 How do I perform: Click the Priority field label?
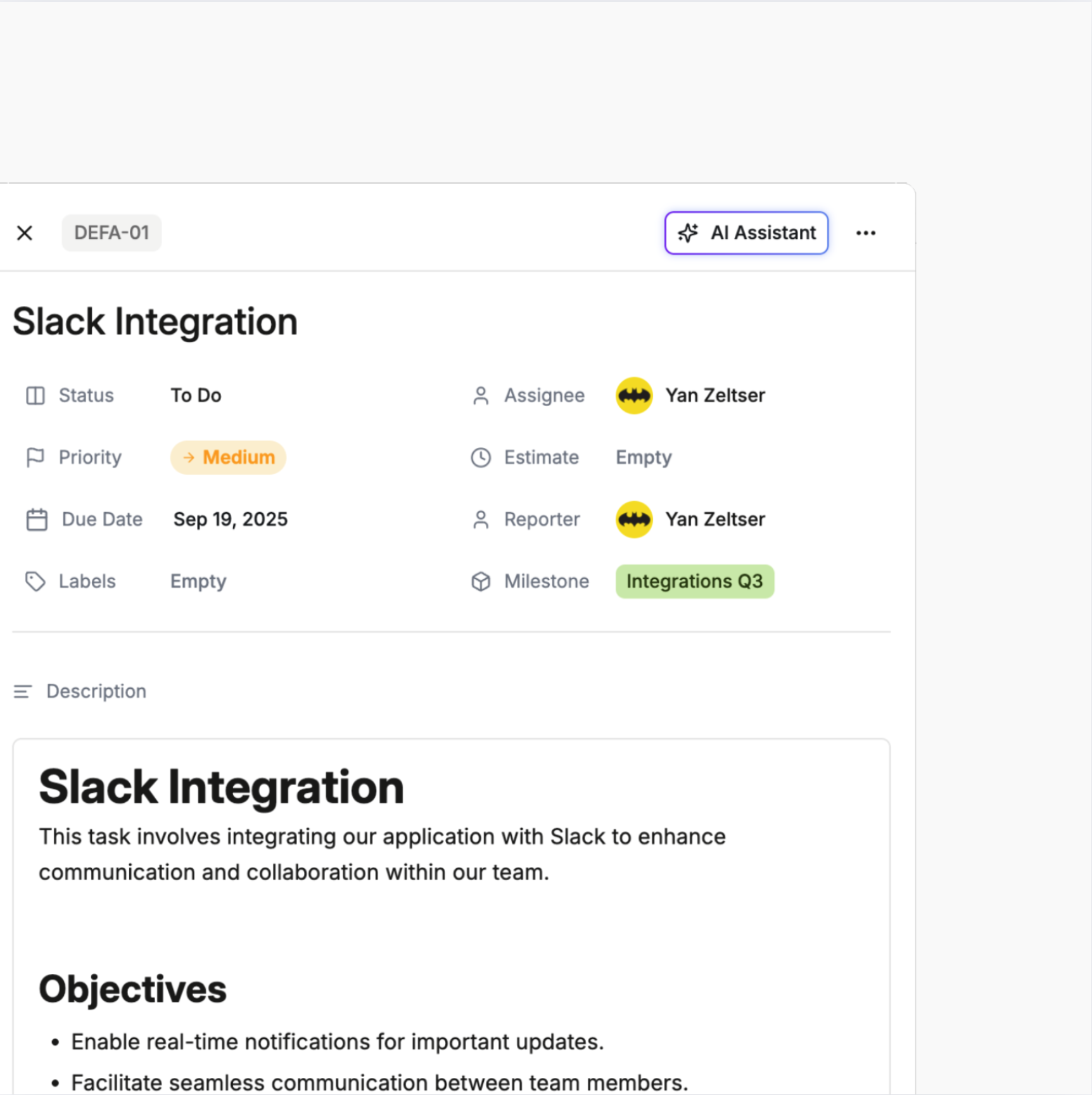pos(90,458)
